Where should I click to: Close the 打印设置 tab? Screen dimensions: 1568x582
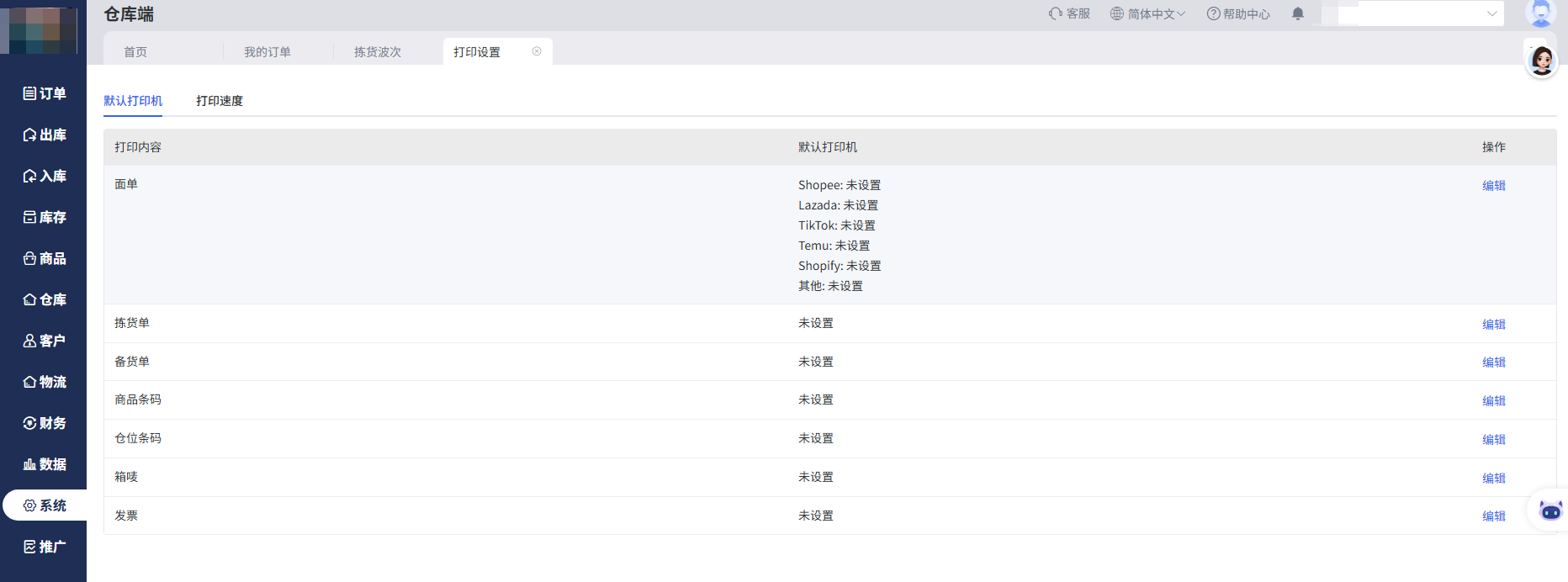(537, 51)
